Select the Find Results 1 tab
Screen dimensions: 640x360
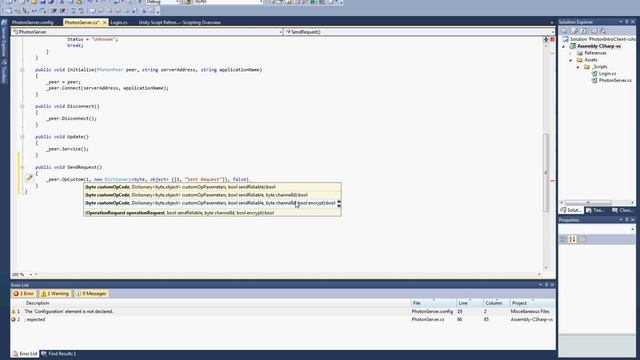click(x=59, y=354)
